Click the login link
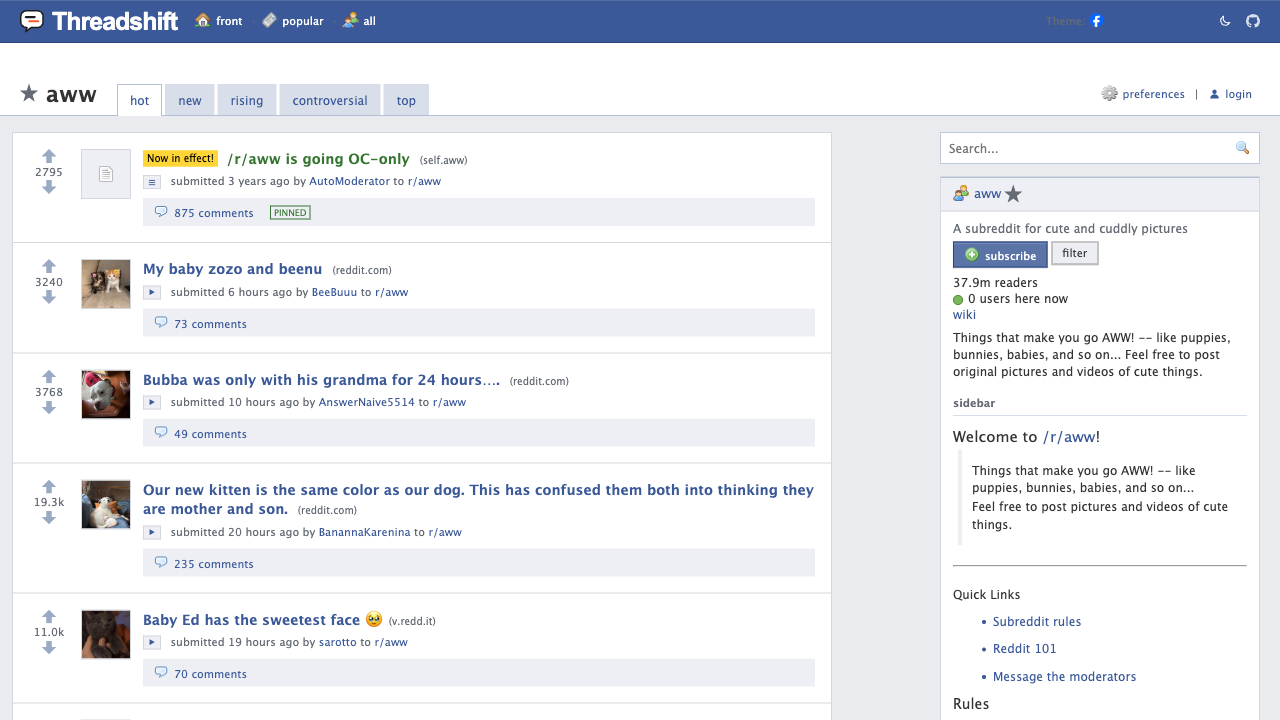 pyautogui.click(x=1230, y=94)
